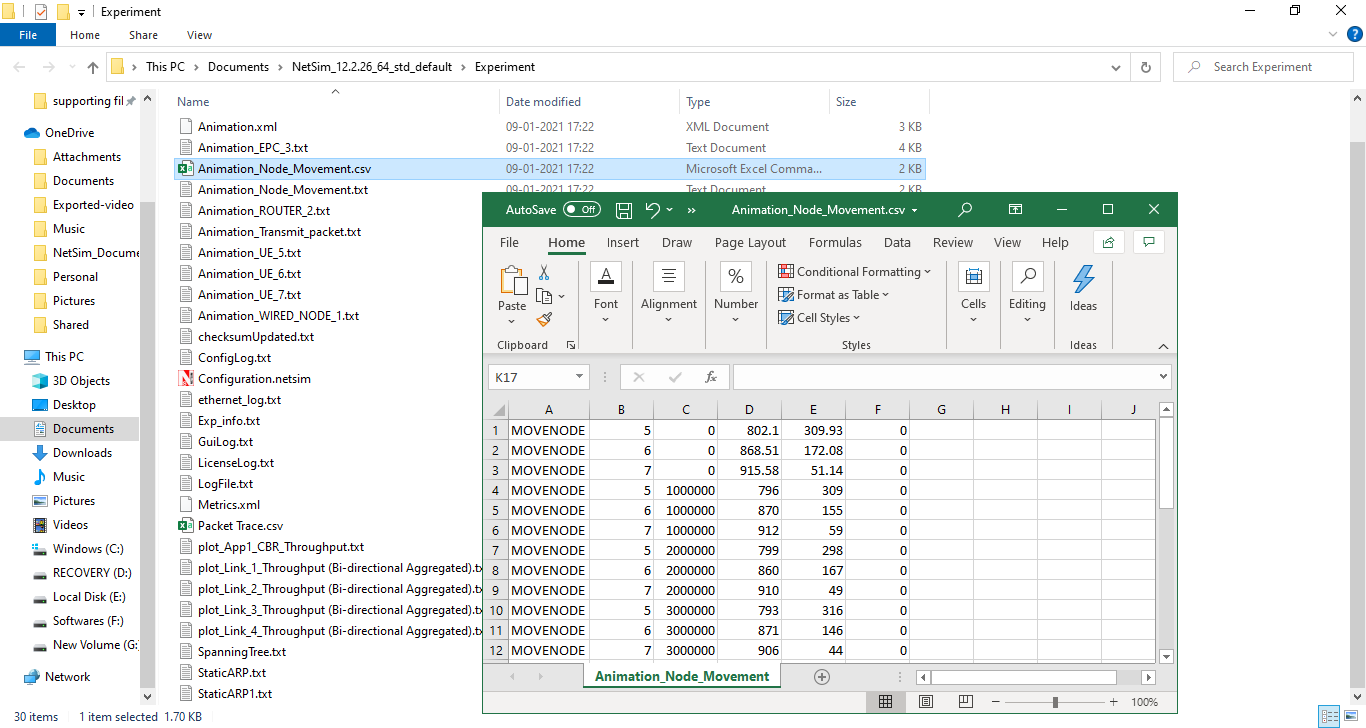Image resolution: width=1366 pixels, height=728 pixels.
Task: Click the Undo icon in Excel
Action: point(653,210)
